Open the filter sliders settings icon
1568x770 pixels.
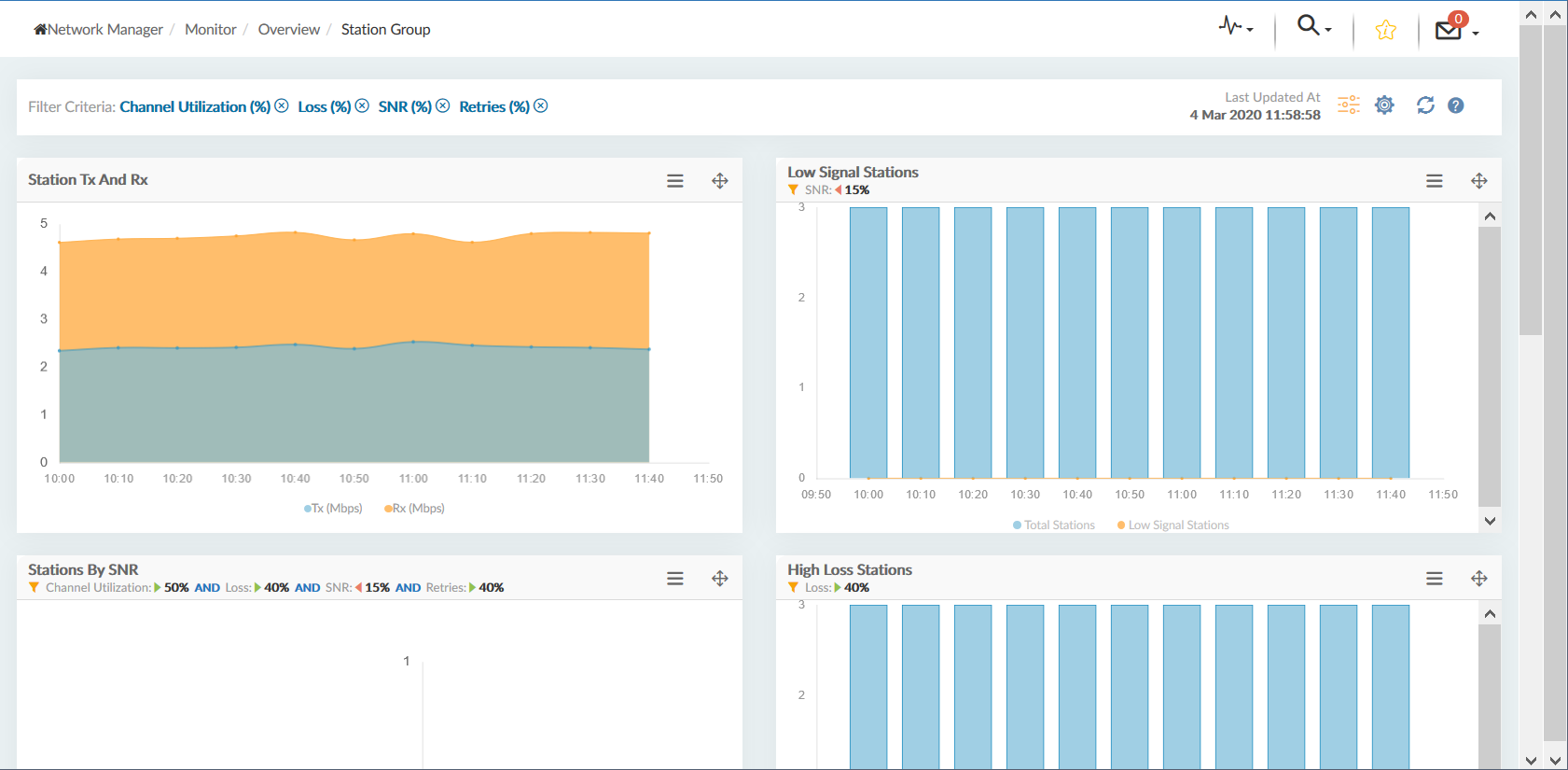pos(1348,105)
